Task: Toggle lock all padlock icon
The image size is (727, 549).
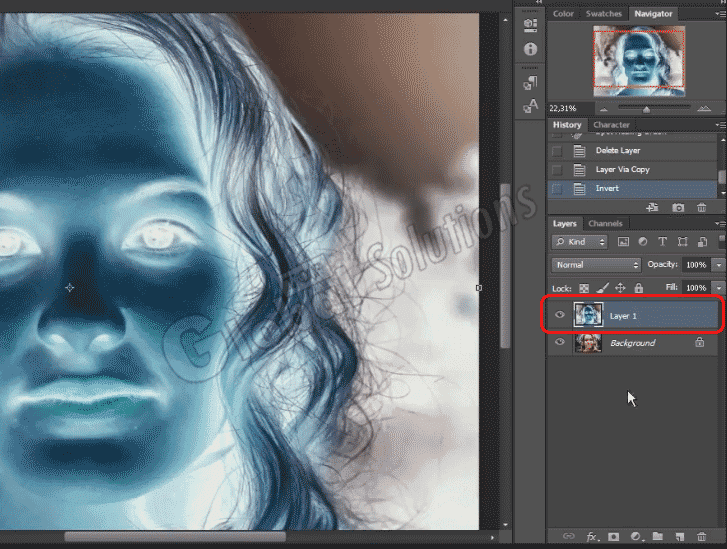Action: click(638, 288)
